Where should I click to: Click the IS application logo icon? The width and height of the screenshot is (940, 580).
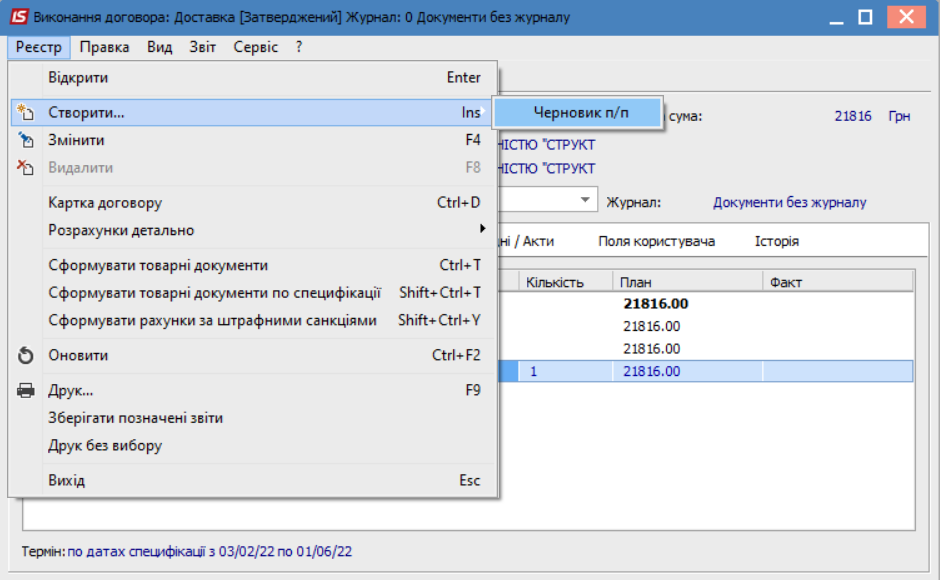(19, 17)
